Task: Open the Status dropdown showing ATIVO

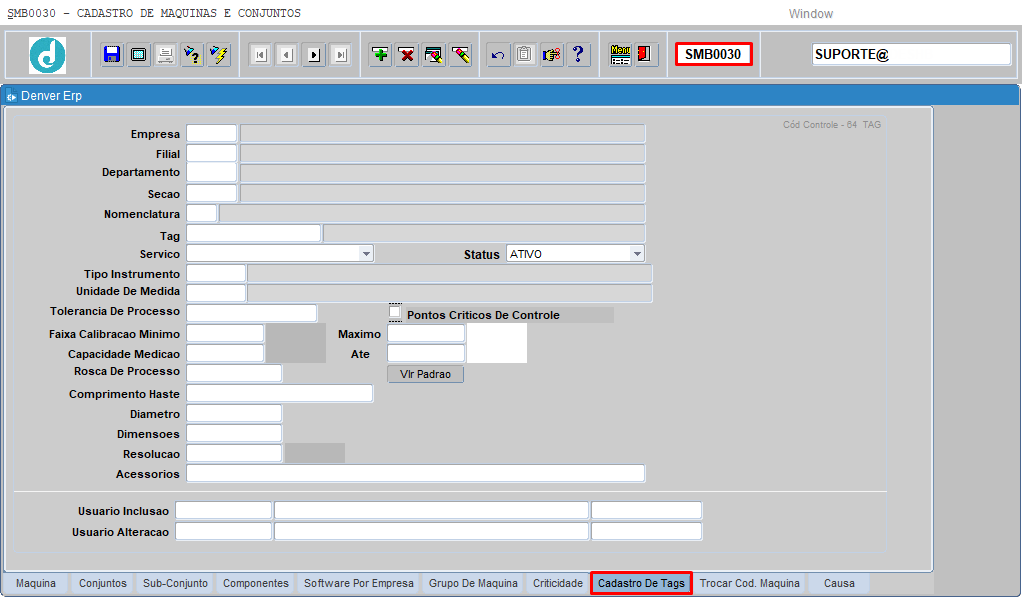Action: (x=637, y=254)
